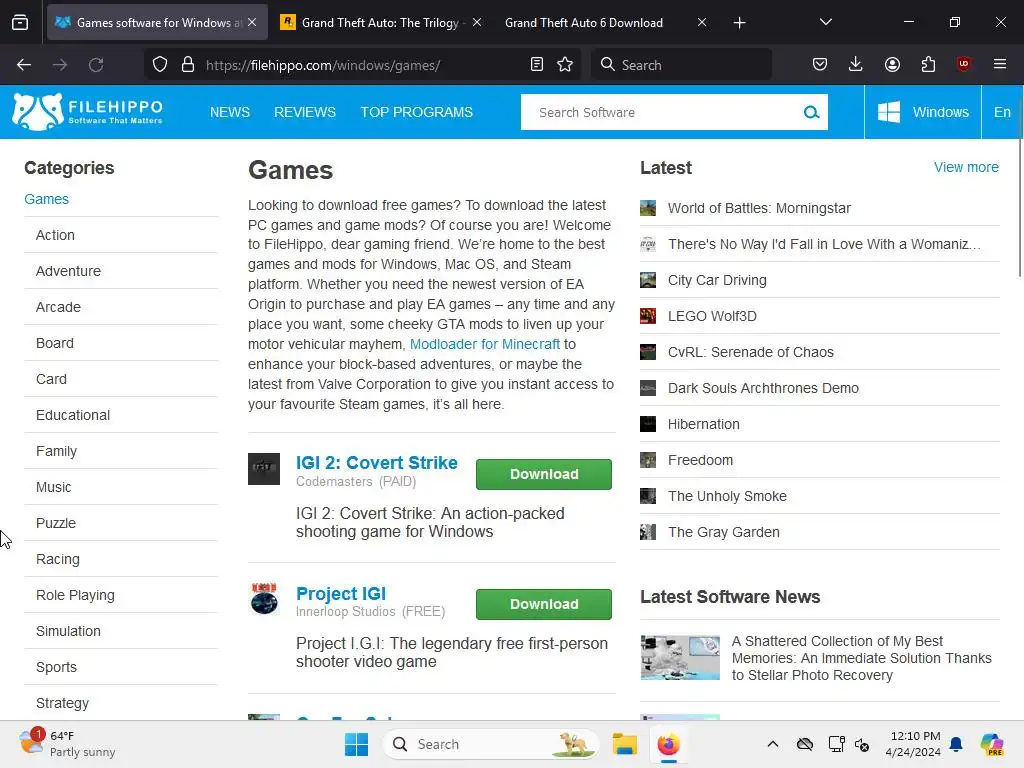Click the uBlock Origin extension icon
1024x768 pixels.
(963, 64)
